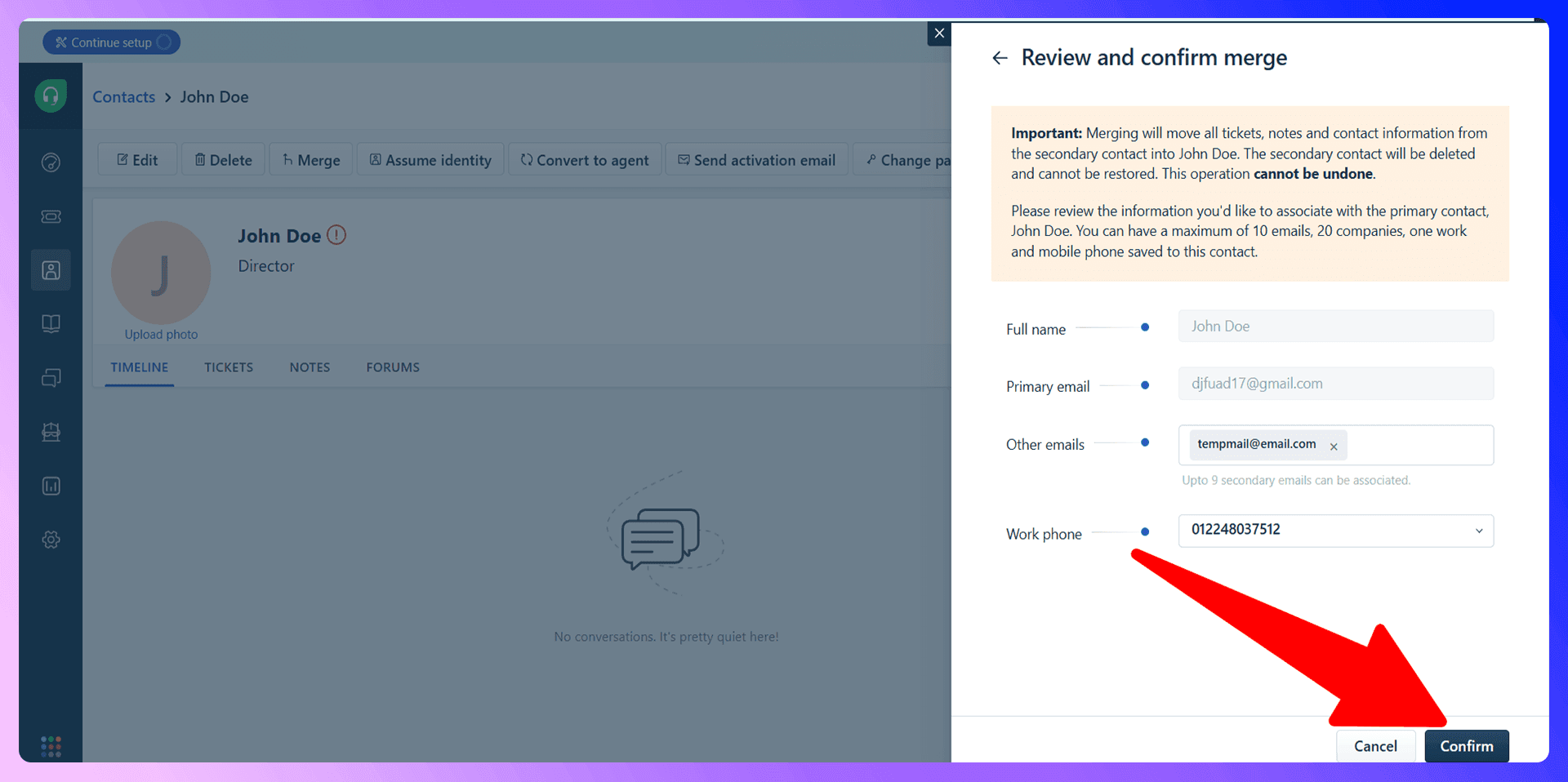Confirm the contact merge

pyautogui.click(x=1467, y=746)
